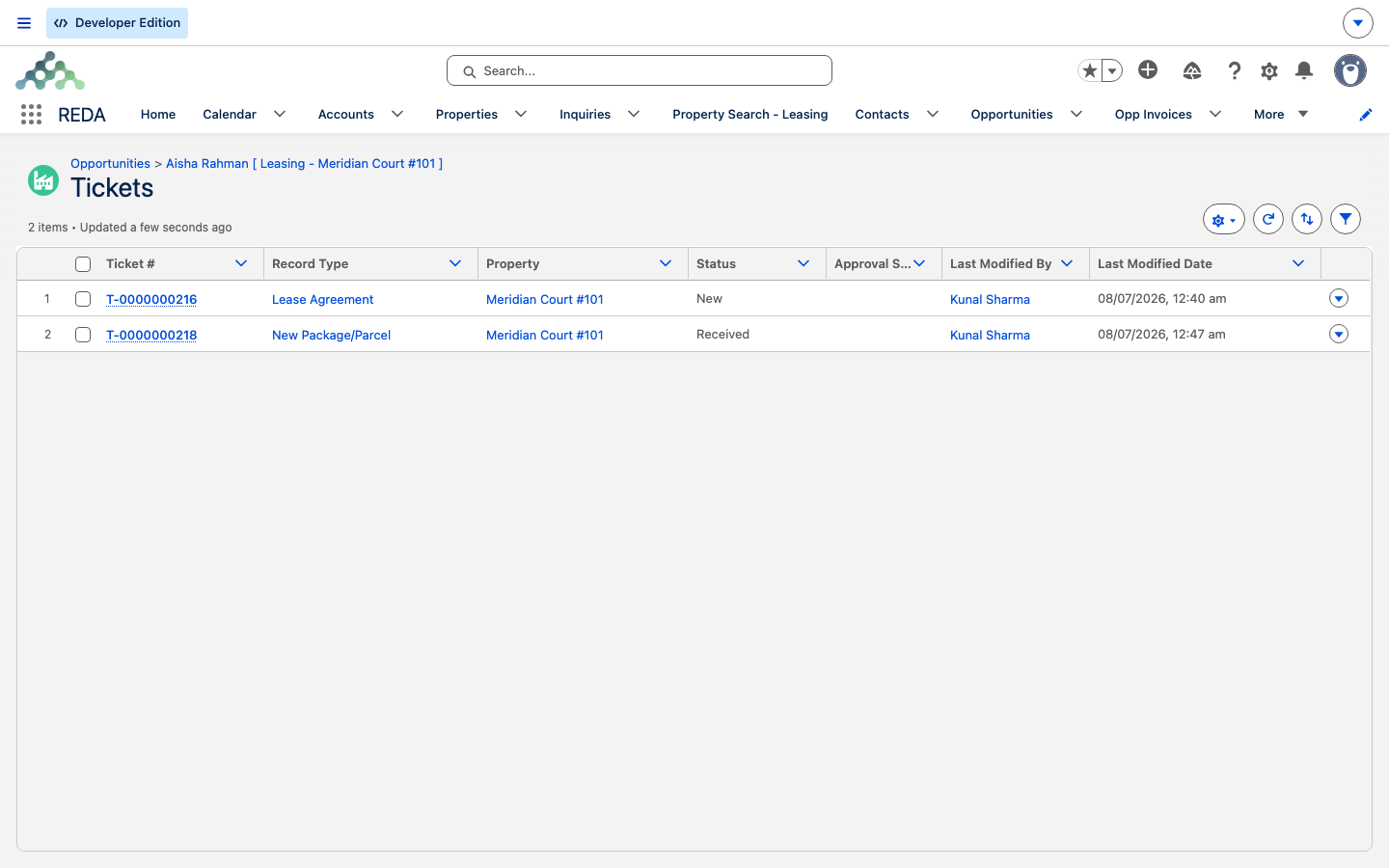
Task: Open the Trailhead guidance icon
Action: [x=1192, y=70]
